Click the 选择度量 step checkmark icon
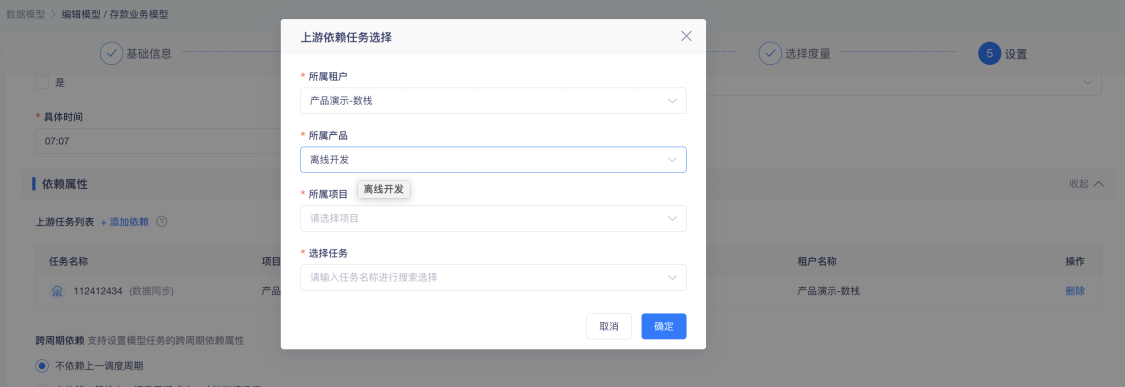This screenshot has height=387, width=1125. click(x=770, y=53)
